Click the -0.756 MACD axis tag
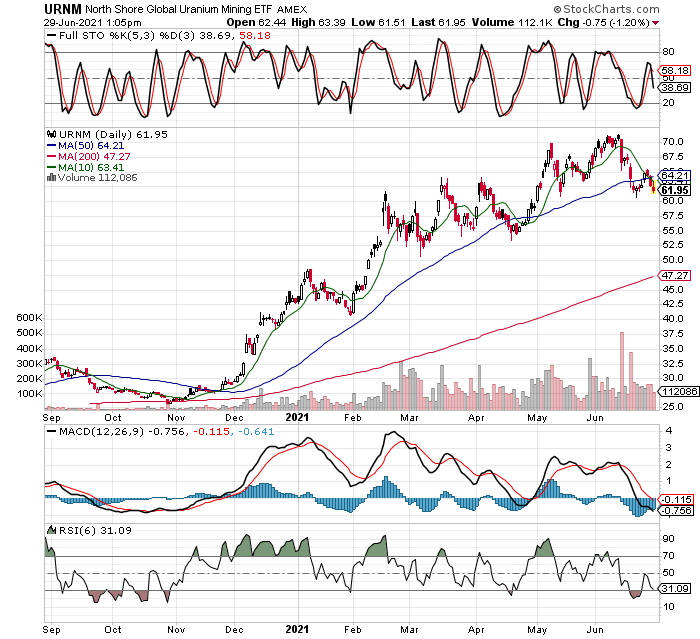Viewport: 700px width, 639px height. [676, 510]
